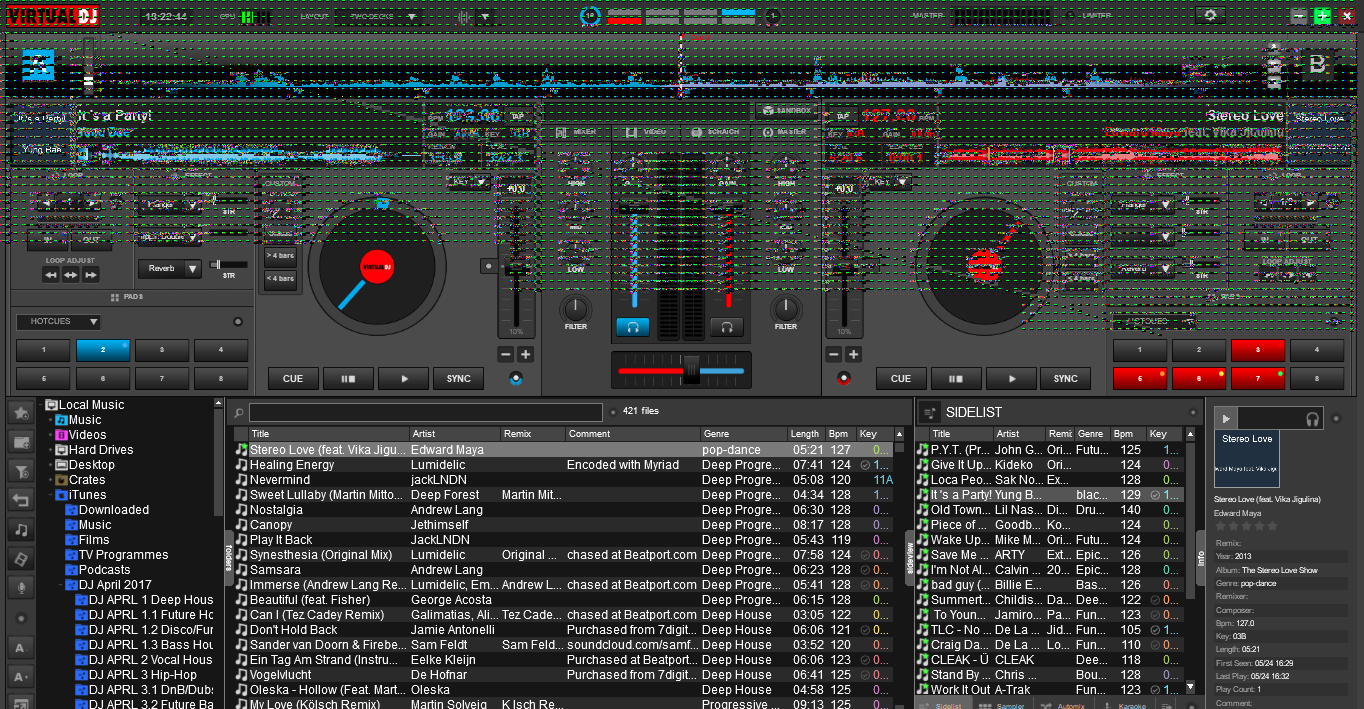Trigger hotcue pad 2 on left deck

point(103,350)
